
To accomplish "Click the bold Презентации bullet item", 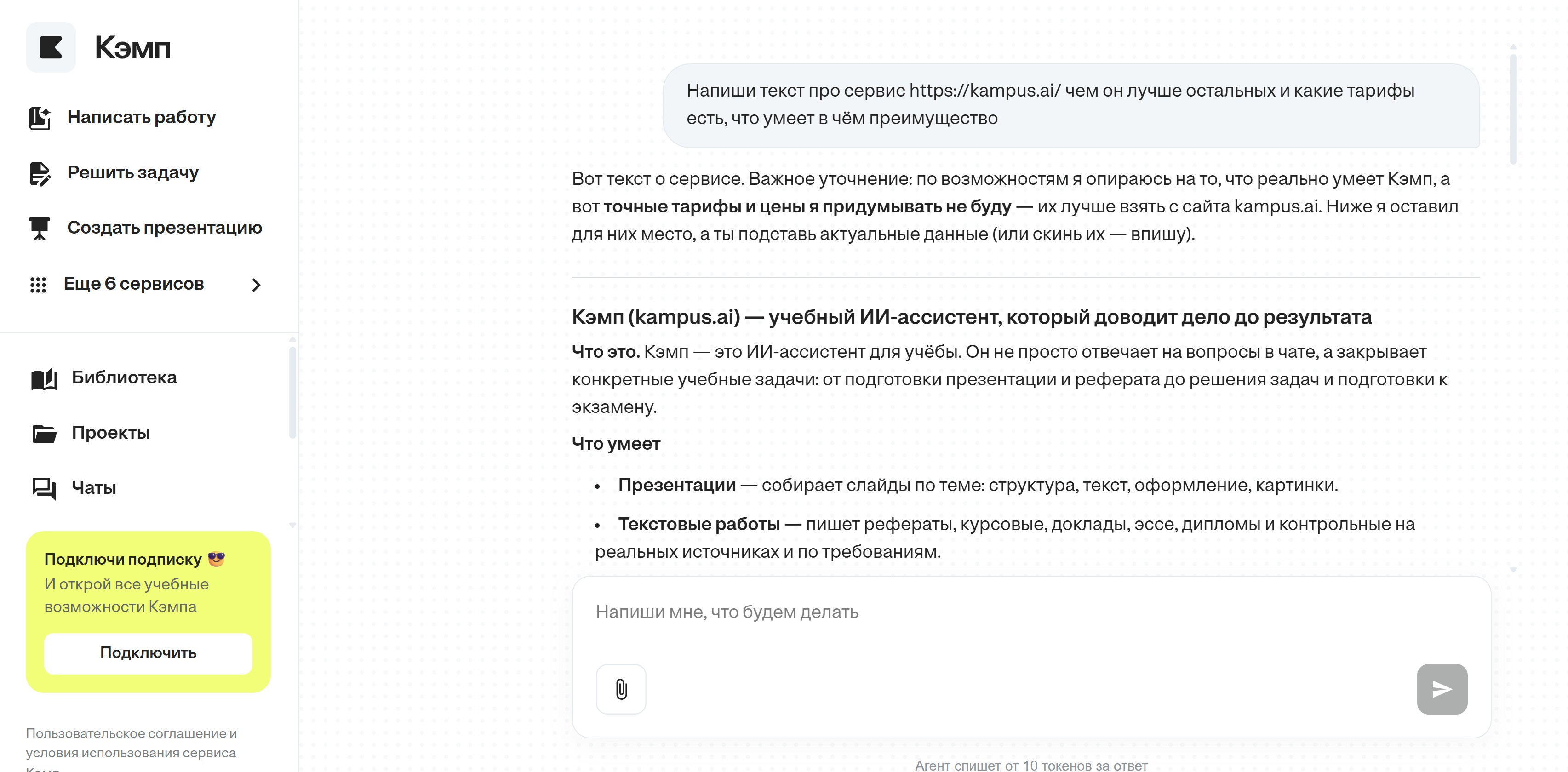I will click(x=677, y=485).
